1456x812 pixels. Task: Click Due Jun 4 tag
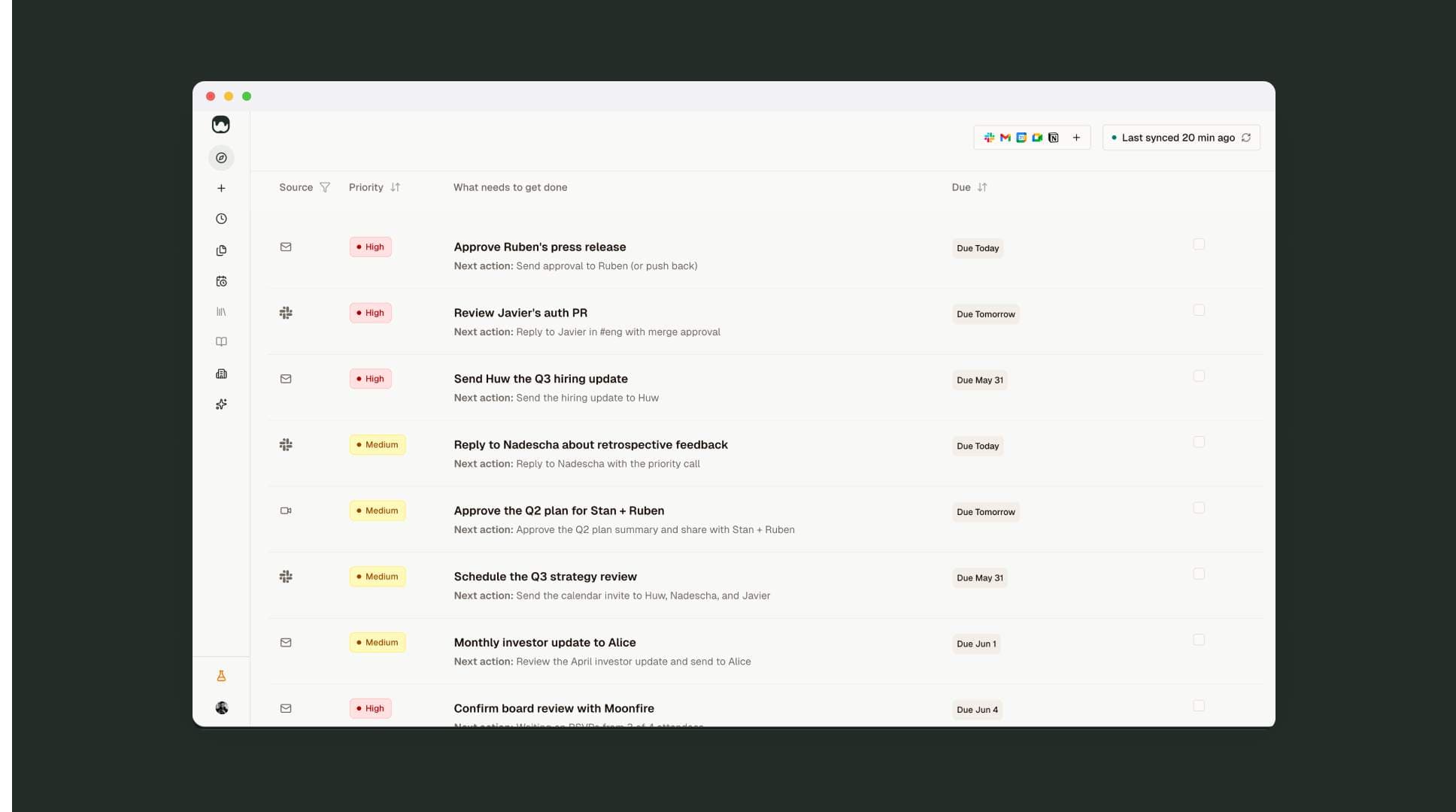tap(977, 710)
